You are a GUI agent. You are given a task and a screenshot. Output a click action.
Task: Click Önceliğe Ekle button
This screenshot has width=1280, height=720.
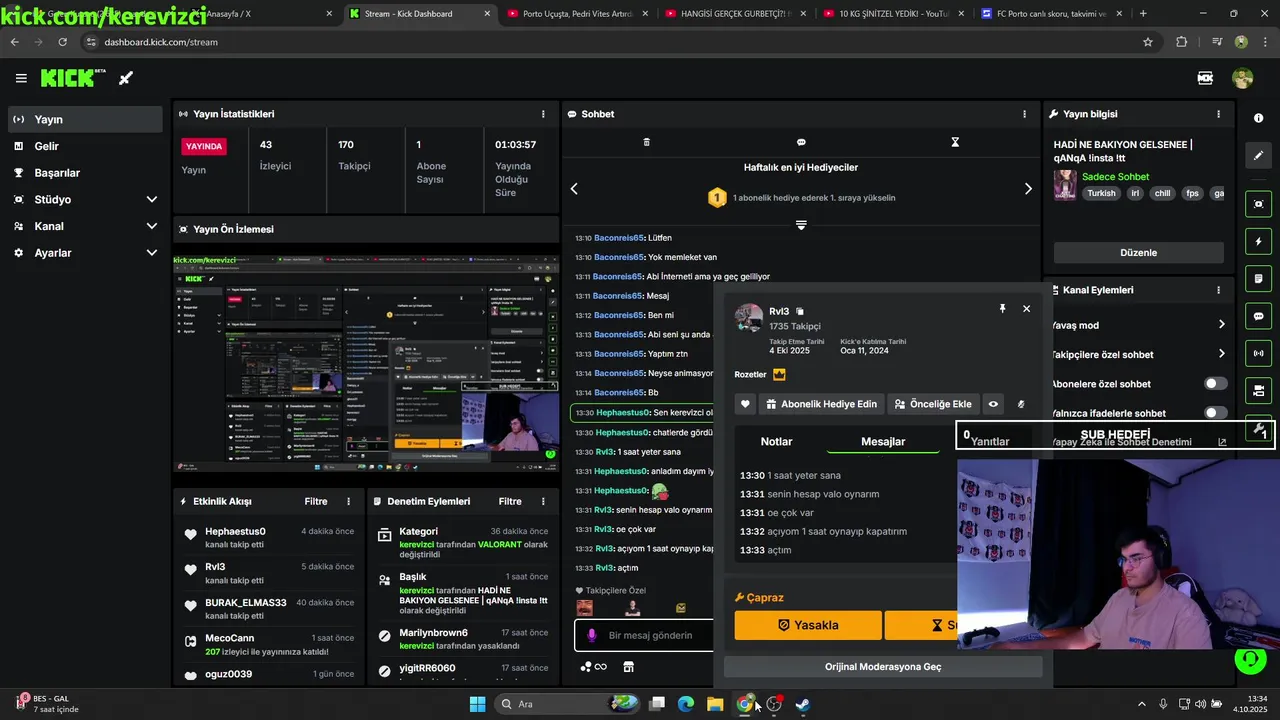[x=933, y=404]
